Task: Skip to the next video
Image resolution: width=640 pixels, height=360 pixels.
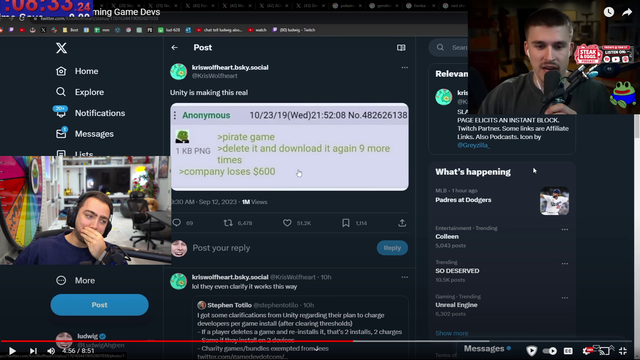Action: [33, 351]
